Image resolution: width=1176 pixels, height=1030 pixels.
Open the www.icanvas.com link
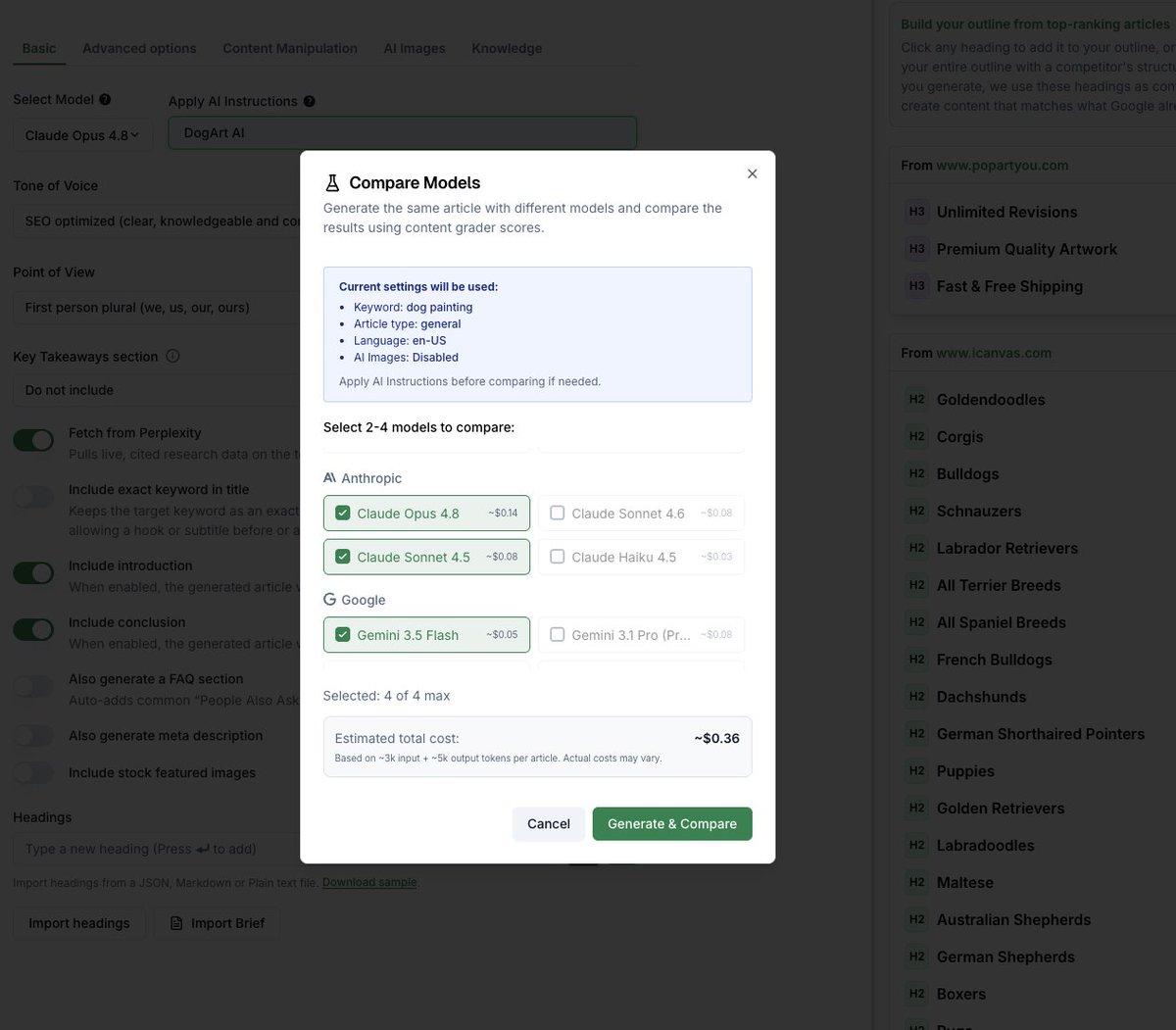[994, 353]
